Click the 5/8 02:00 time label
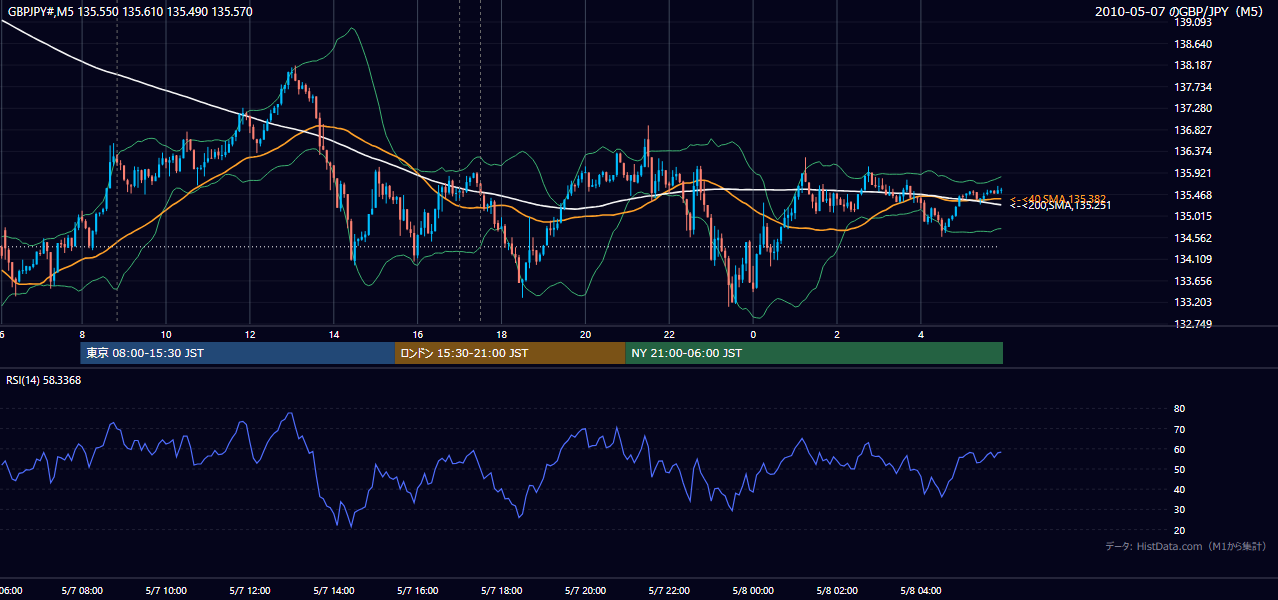The width and height of the screenshot is (1278, 600). pos(838,591)
